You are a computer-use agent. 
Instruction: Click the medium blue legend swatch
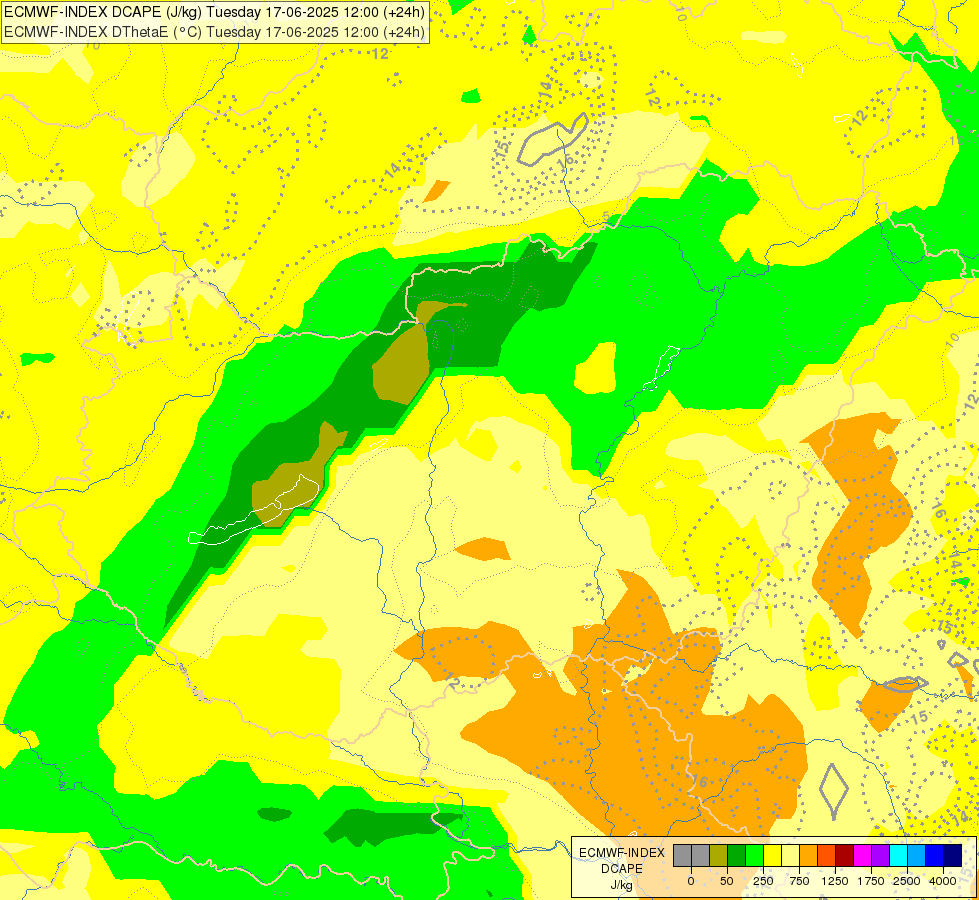tap(935, 856)
